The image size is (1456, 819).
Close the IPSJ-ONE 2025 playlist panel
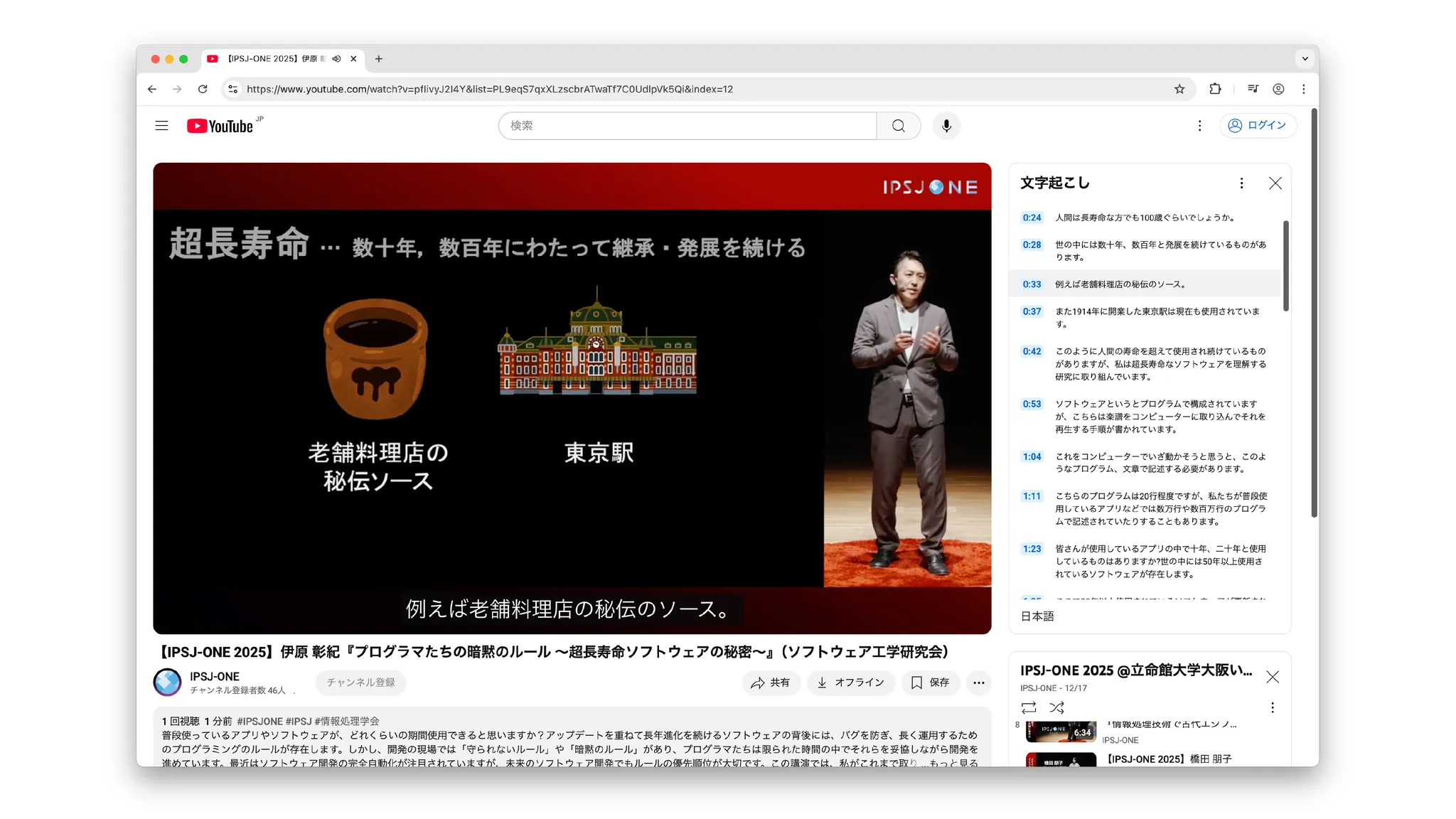pos(1273,677)
